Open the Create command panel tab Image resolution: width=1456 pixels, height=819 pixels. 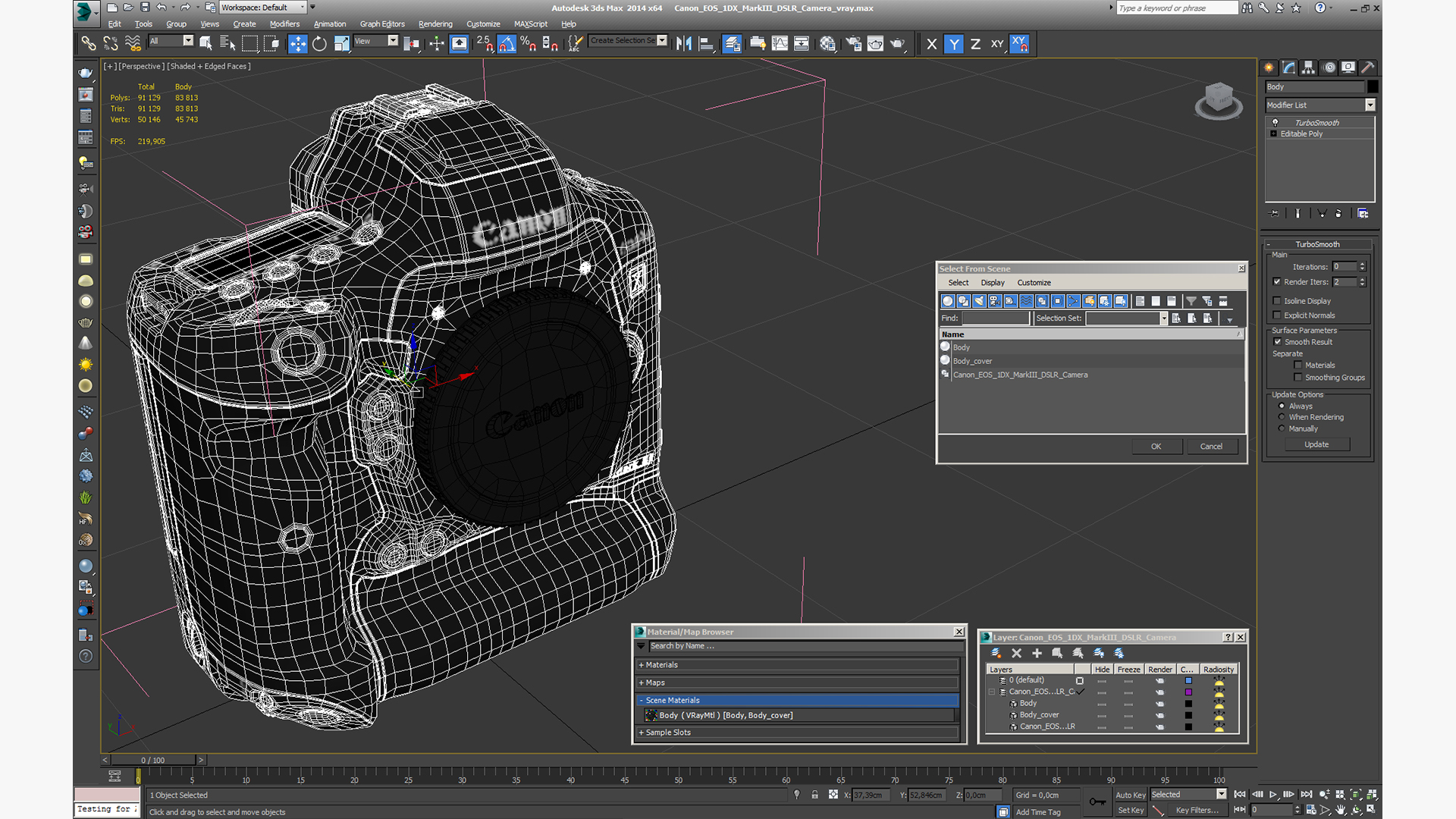(x=1269, y=67)
